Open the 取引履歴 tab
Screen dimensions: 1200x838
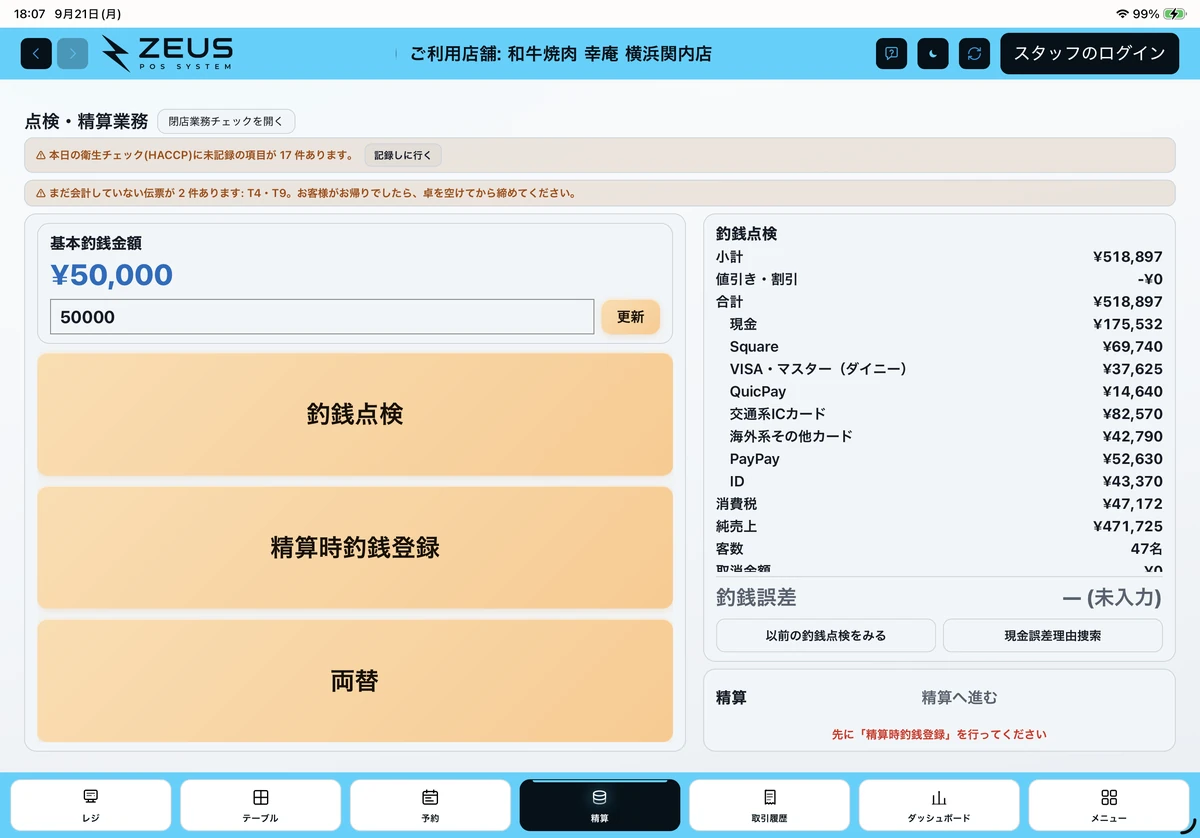coord(769,805)
